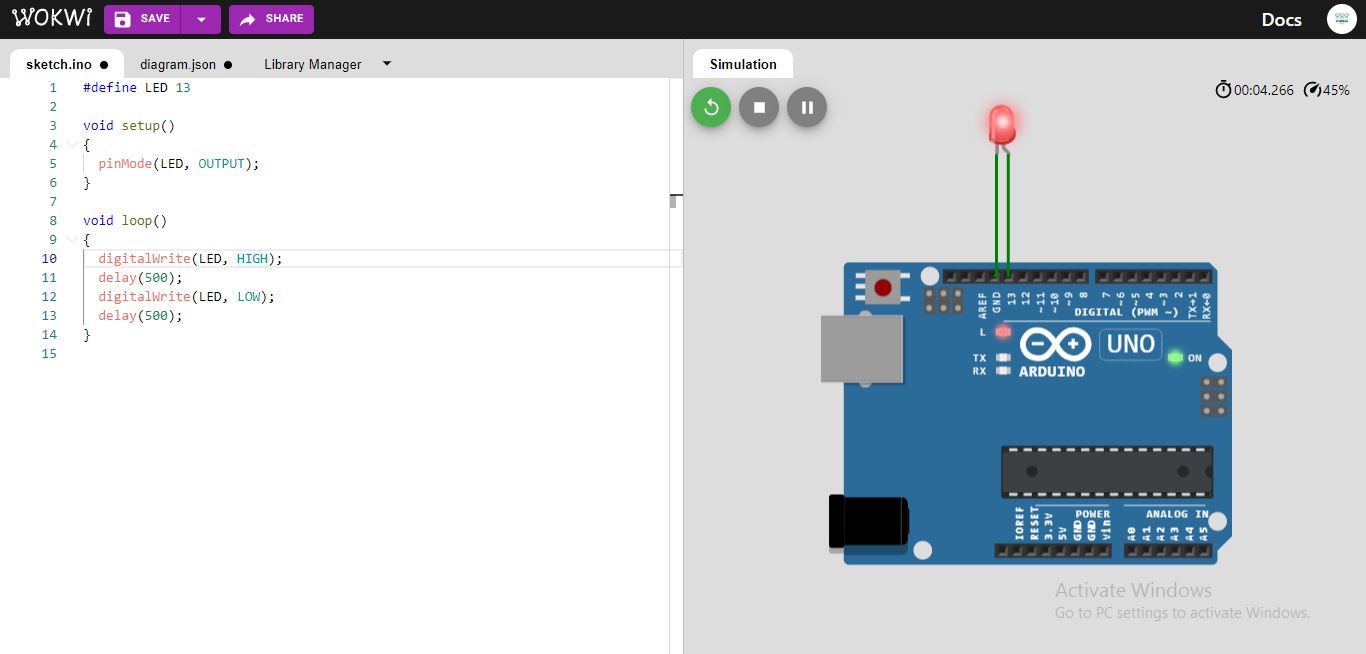Click the POWER pin header
Screen dimensions: 1366x654
click(x=1053, y=550)
